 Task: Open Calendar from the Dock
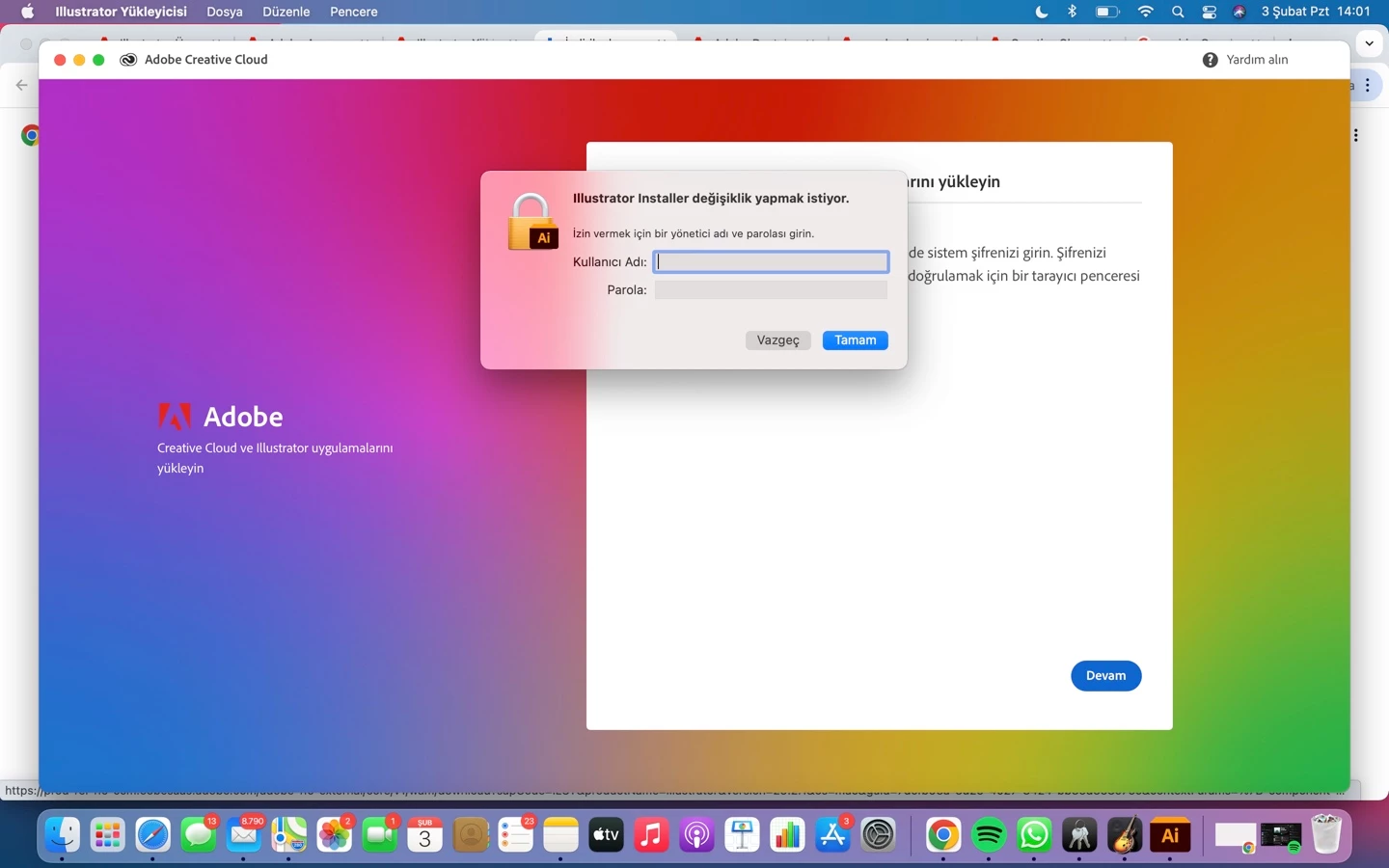tap(424, 835)
